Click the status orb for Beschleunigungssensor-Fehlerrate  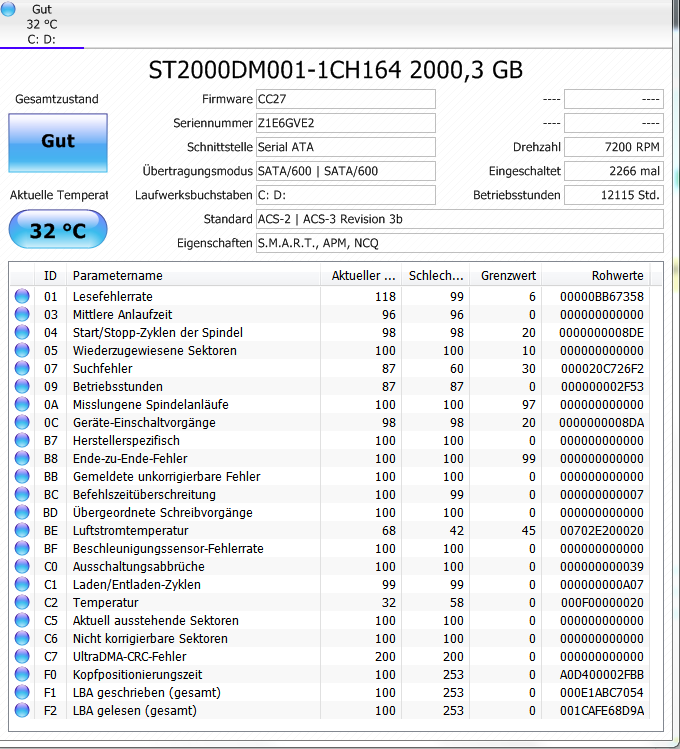(22, 548)
